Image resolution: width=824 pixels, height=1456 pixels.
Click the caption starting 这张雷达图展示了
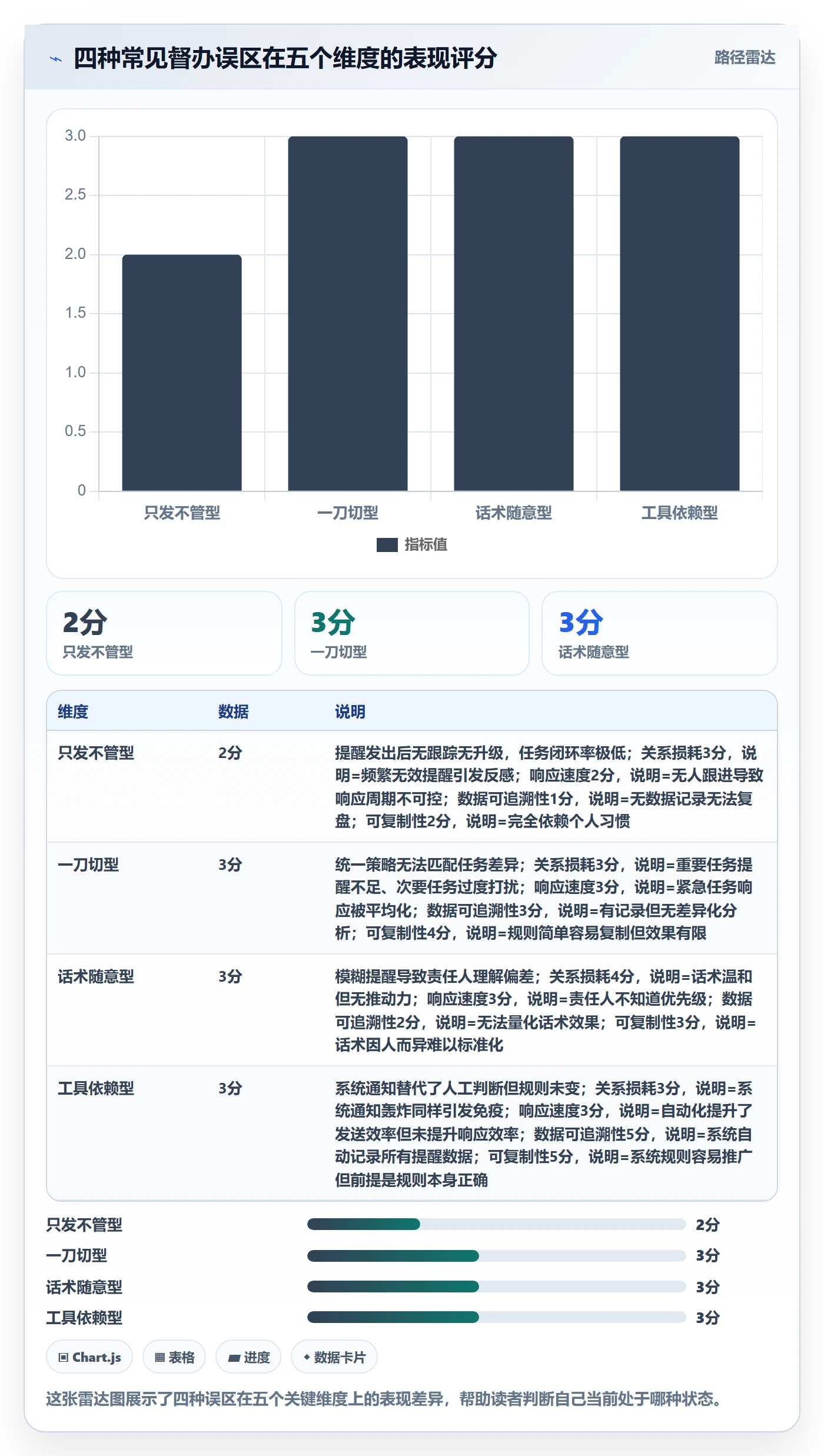[x=385, y=1399]
